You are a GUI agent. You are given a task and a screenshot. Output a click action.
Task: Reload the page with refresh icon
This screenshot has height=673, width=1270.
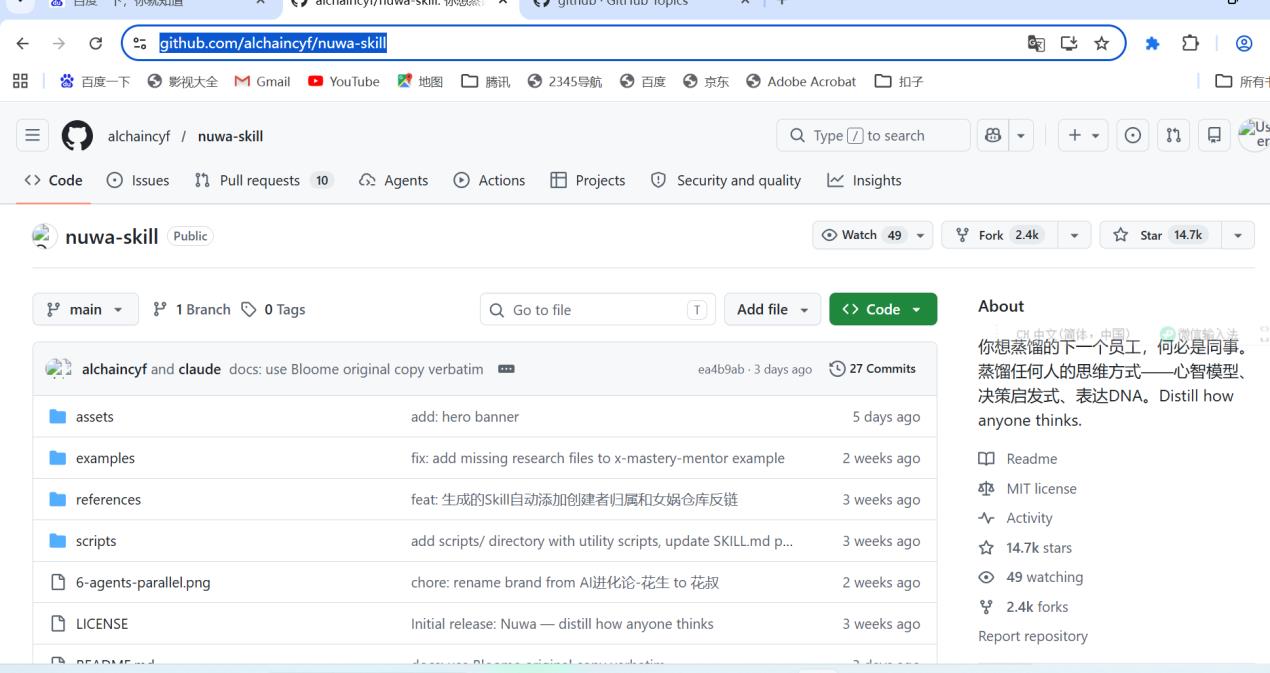[x=96, y=43]
